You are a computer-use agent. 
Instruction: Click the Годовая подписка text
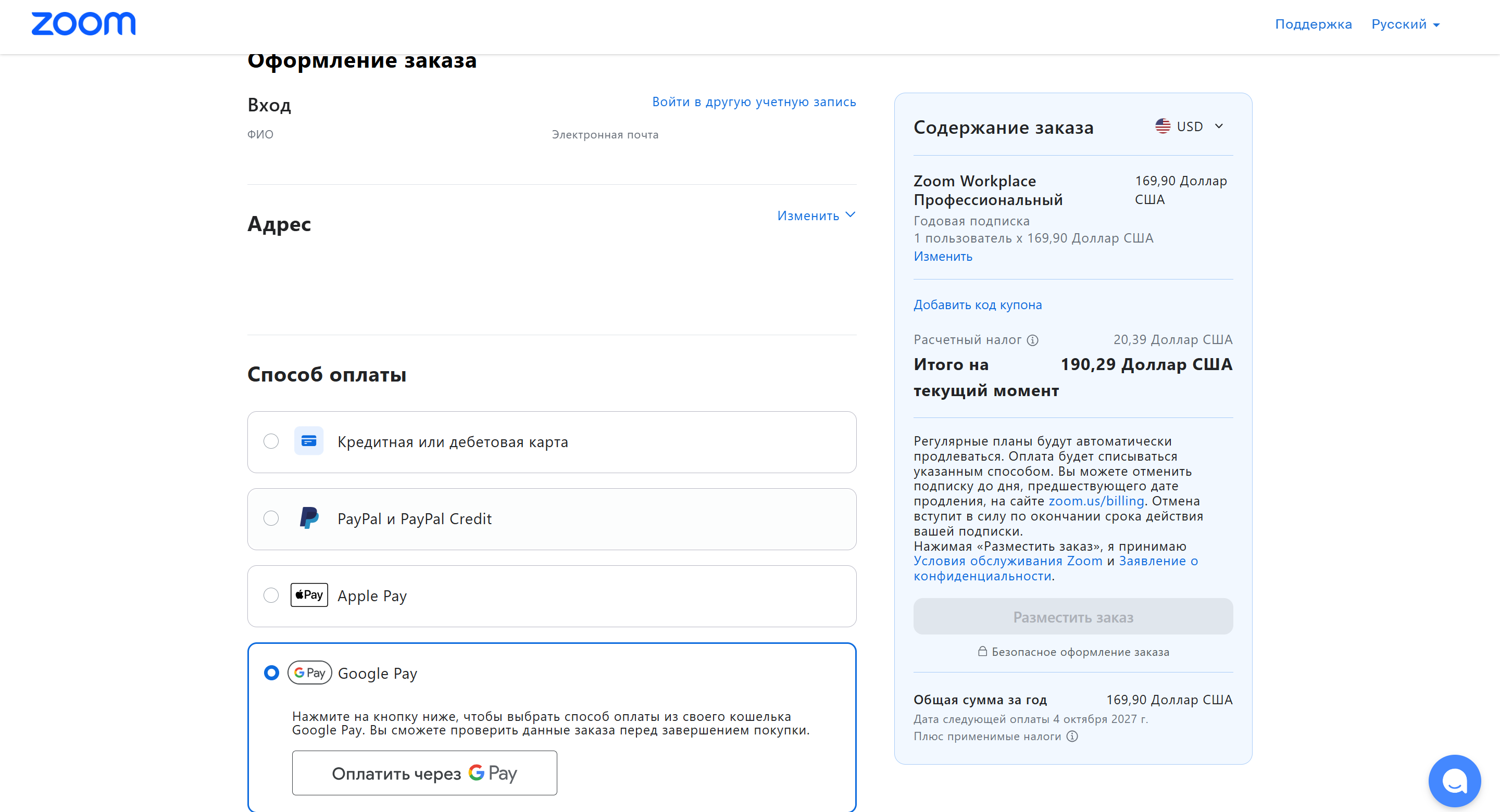click(x=971, y=221)
